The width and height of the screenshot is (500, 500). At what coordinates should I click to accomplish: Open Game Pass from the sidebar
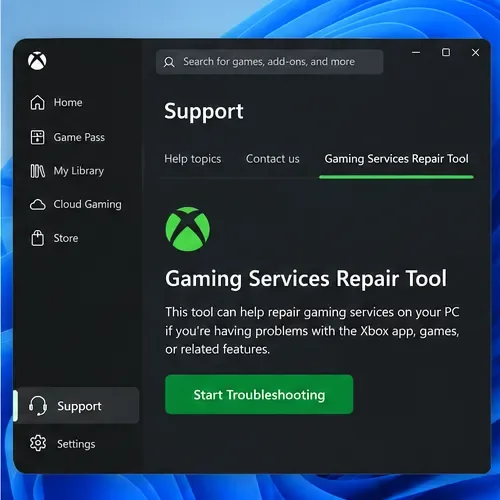tap(79, 137)
